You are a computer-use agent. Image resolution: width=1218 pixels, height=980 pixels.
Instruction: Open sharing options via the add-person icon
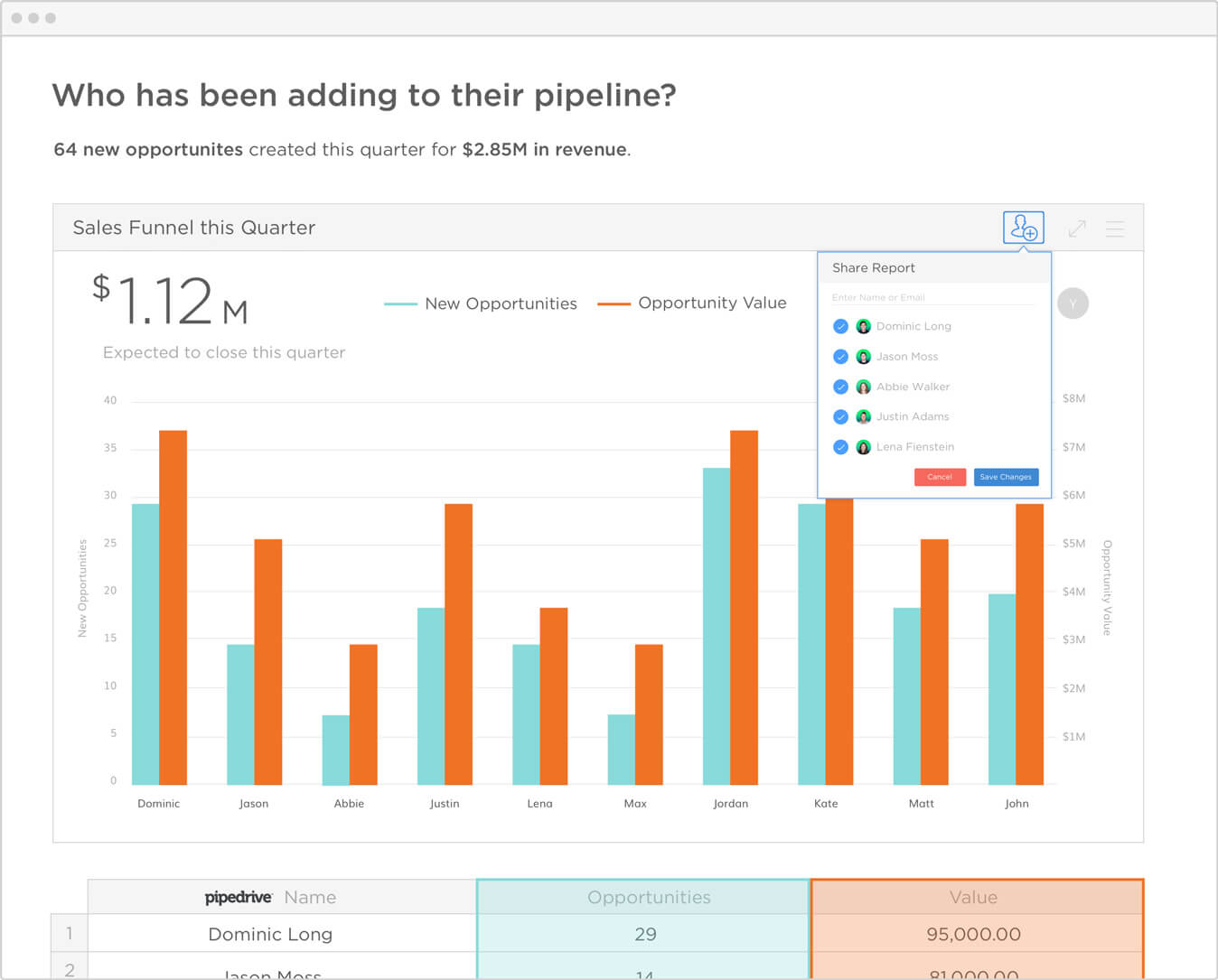click(x=1023, y=228)
